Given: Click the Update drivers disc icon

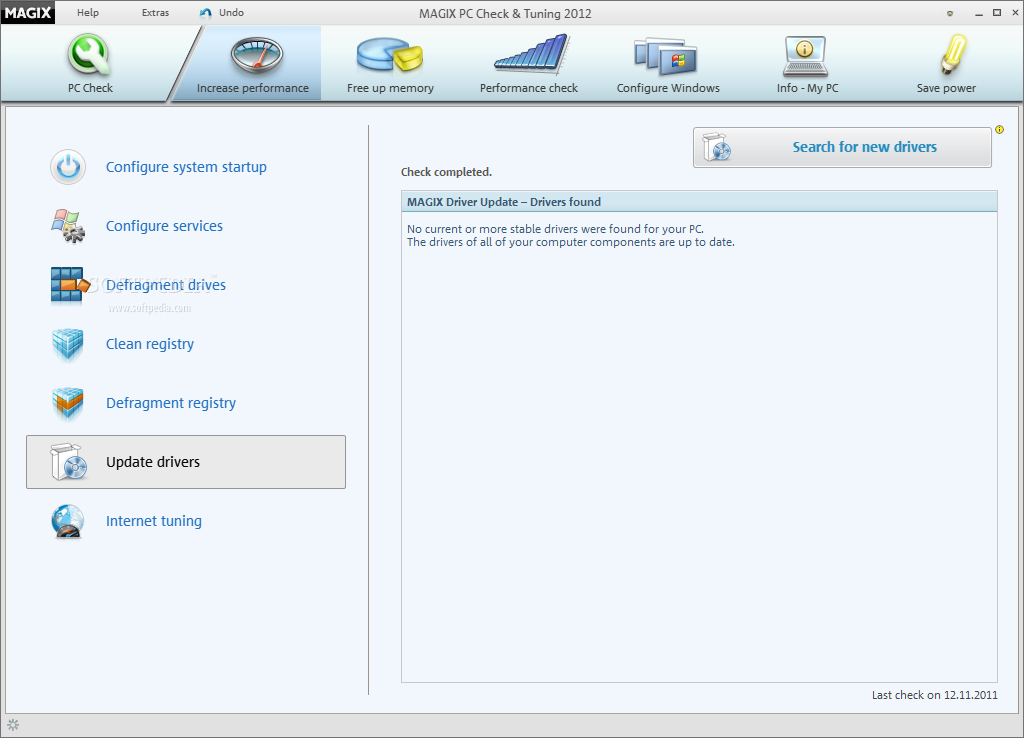Looking at the screenshot, I should click(x=69, y=462).
